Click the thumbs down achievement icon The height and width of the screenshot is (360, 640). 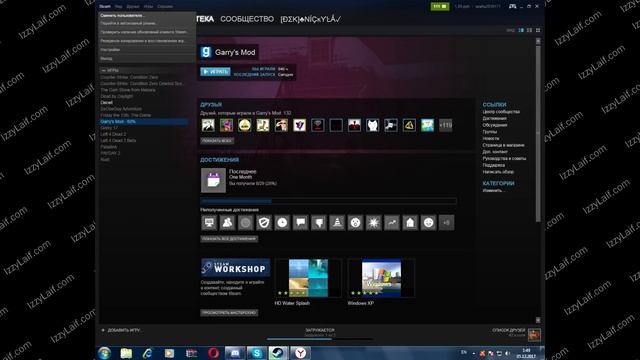[319, 223]
